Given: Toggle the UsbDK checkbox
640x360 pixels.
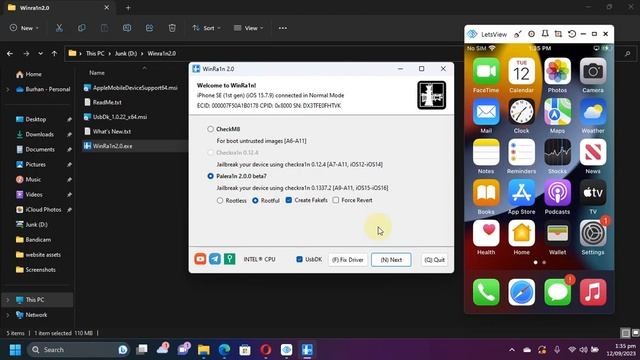Looking at the screenshot, I should point(299,259).
